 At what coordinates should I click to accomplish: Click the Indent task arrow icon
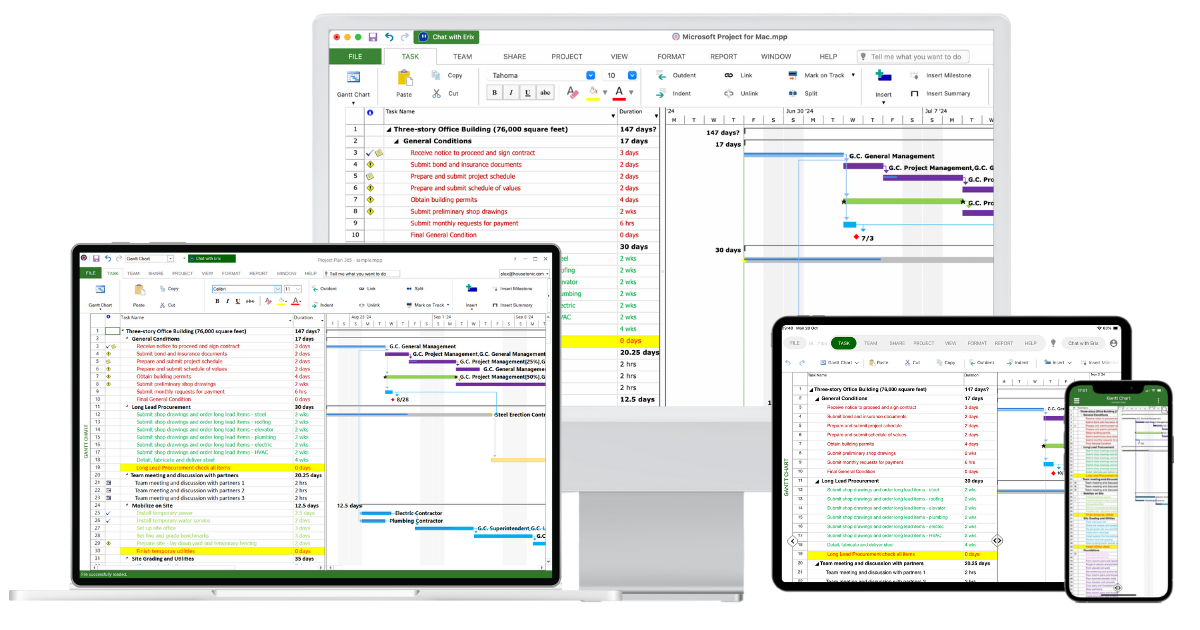pos(661,93)
